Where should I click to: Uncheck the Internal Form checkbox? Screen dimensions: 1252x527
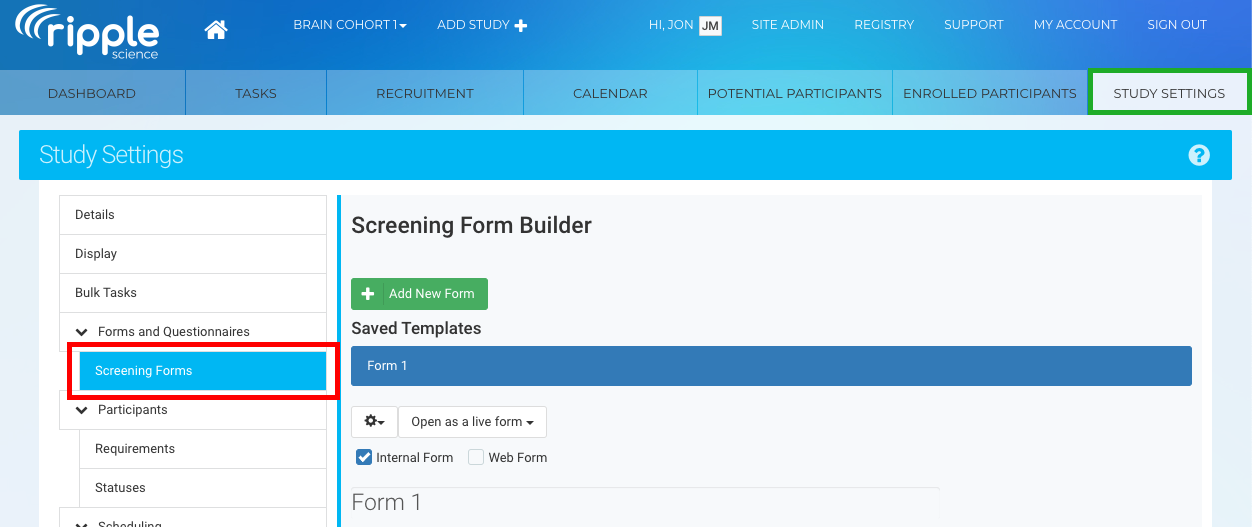pyautogui.click(x=364, y=457)
